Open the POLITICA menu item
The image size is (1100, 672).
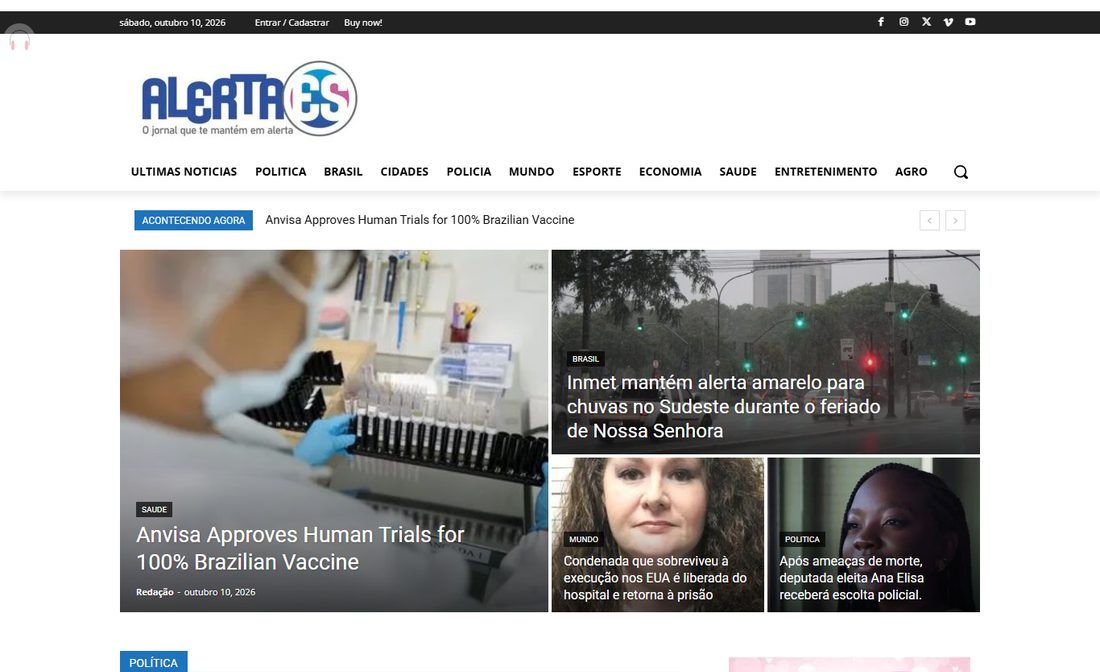click(281, 171)
